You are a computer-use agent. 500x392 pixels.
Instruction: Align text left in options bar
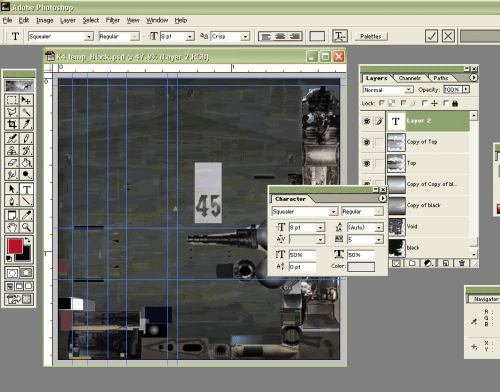click(x=266, y=36)
